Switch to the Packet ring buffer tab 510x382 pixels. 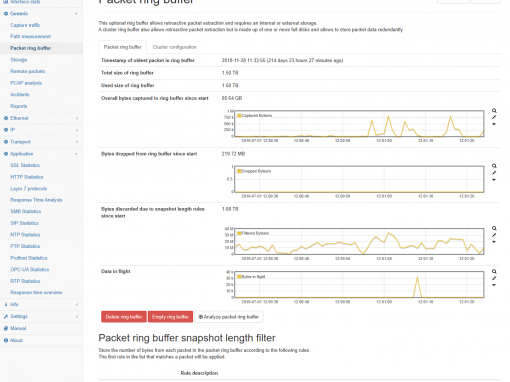click(x=123, y=47)
